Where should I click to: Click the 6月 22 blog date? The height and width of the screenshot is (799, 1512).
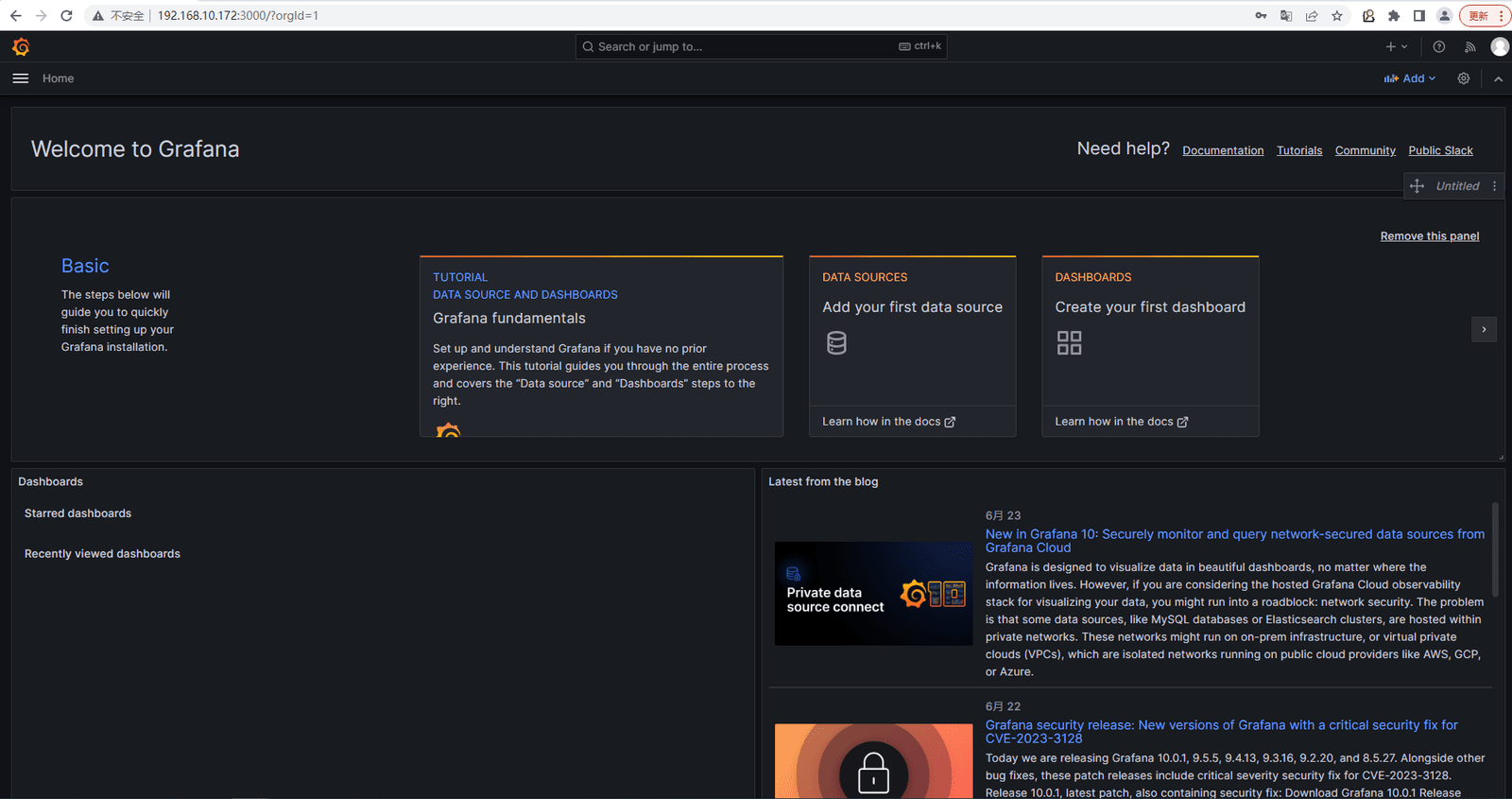click(x=1003, y=706)
